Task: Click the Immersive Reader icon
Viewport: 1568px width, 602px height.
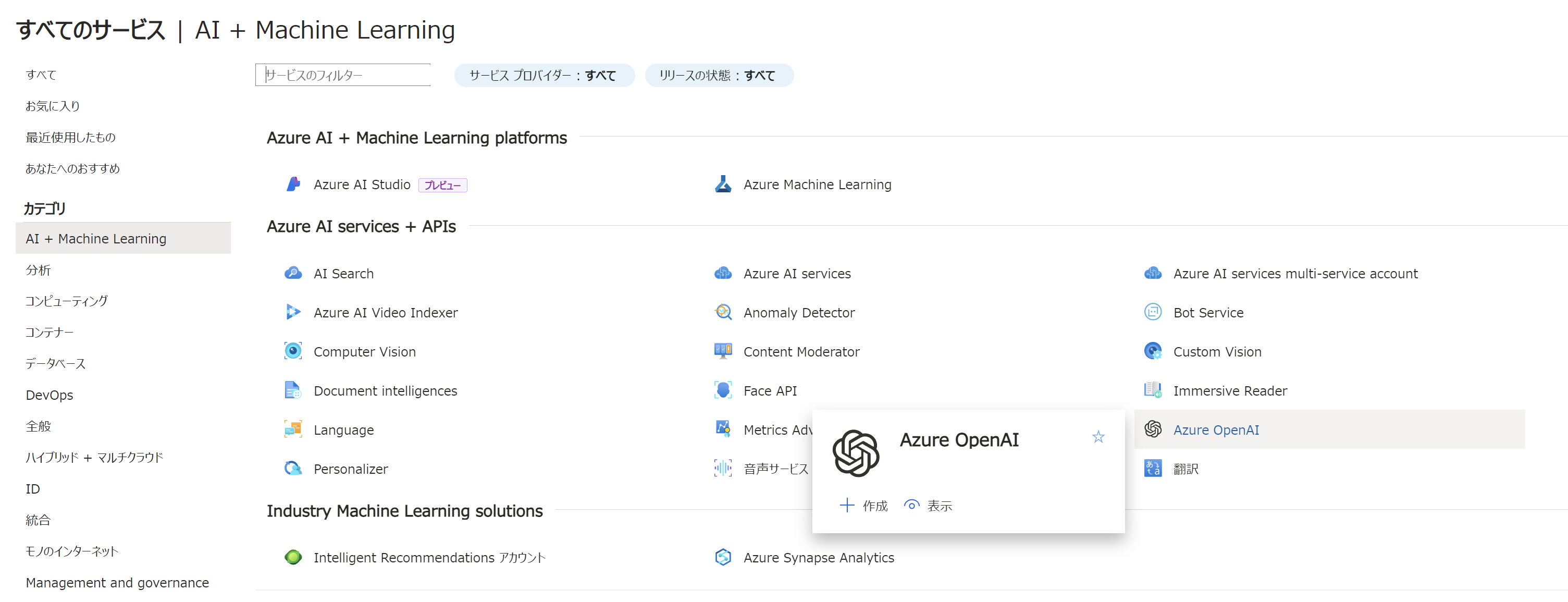Action: click(1152, 390)
